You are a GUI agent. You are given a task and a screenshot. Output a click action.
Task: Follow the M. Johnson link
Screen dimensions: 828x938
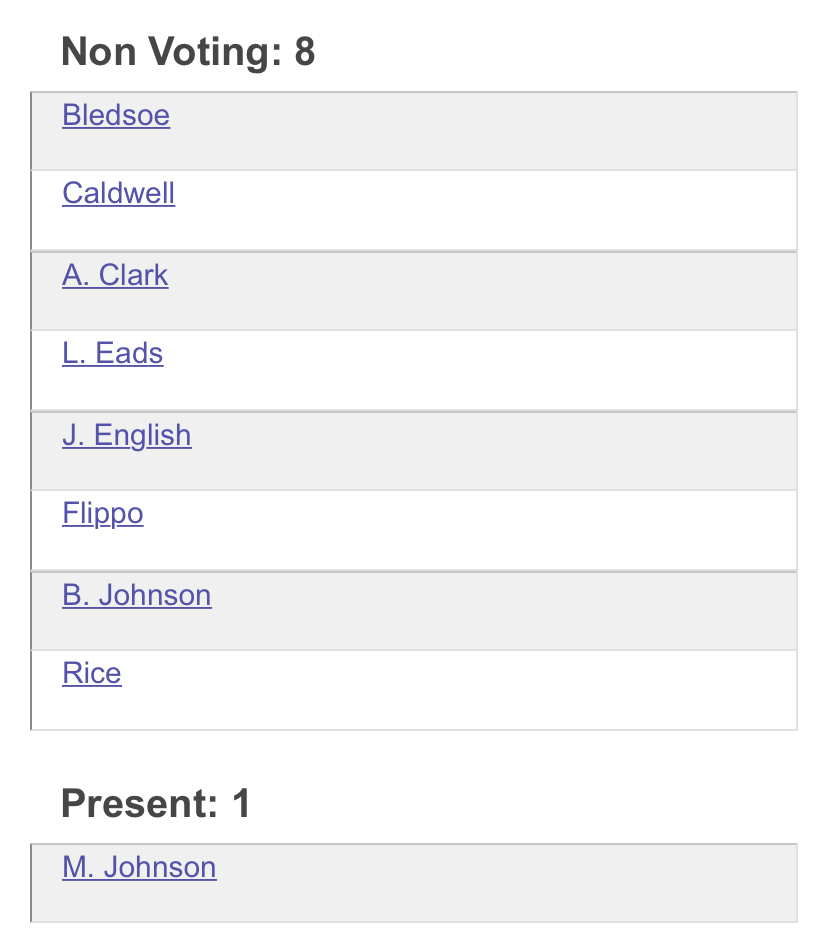point(139,867)
